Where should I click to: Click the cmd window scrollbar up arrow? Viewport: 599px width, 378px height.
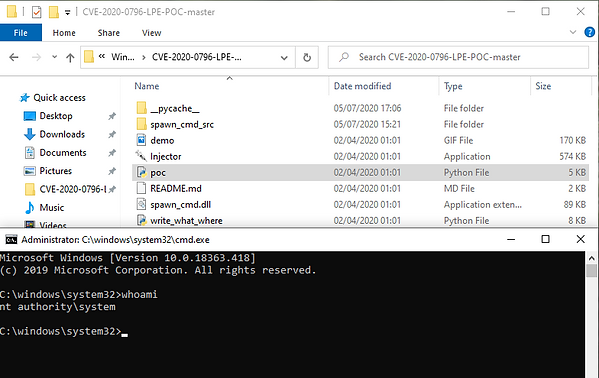[592, 258]
